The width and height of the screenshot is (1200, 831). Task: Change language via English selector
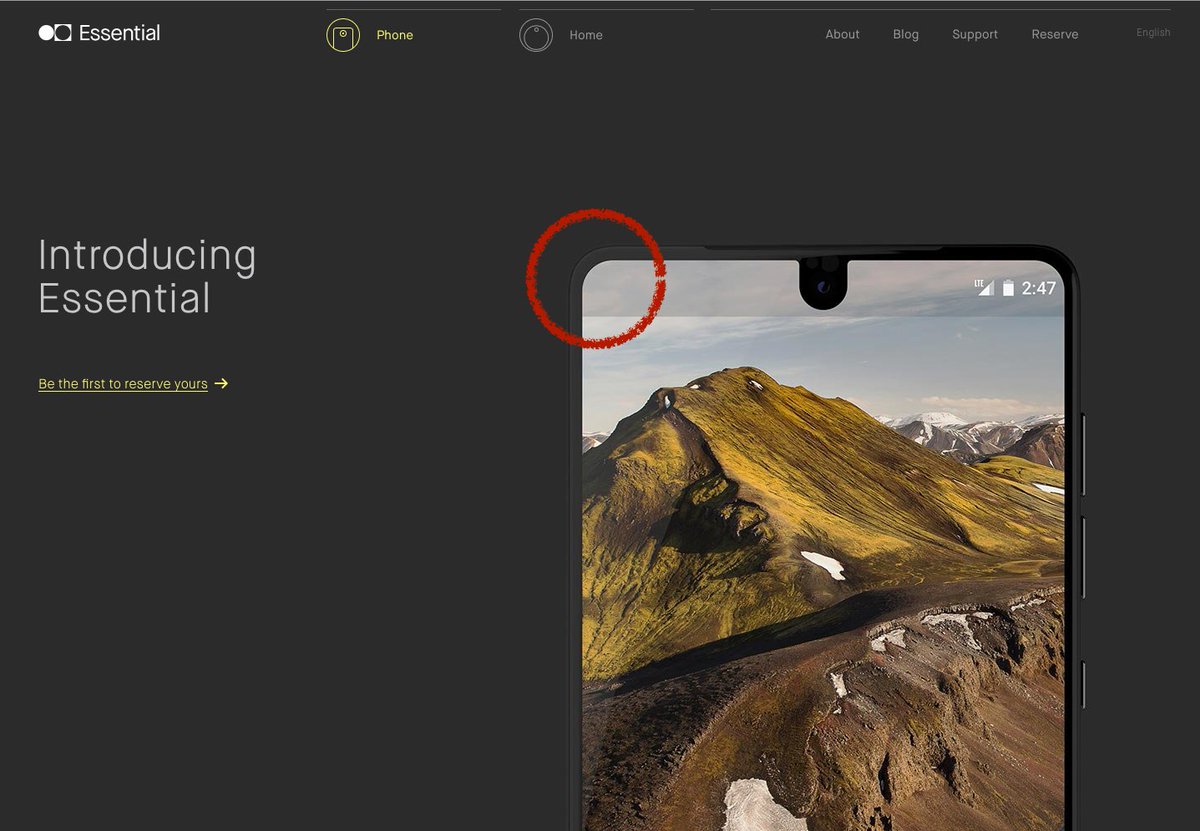coord(1153,32)
